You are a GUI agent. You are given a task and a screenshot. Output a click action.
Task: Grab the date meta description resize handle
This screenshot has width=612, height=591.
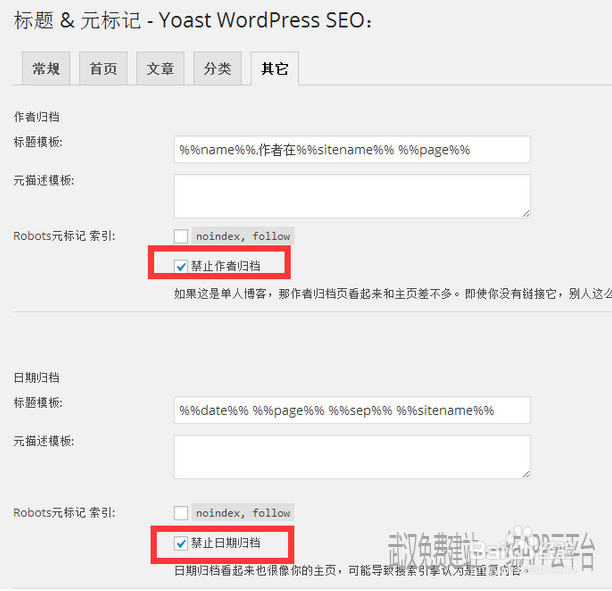click(x=526, y=474)
